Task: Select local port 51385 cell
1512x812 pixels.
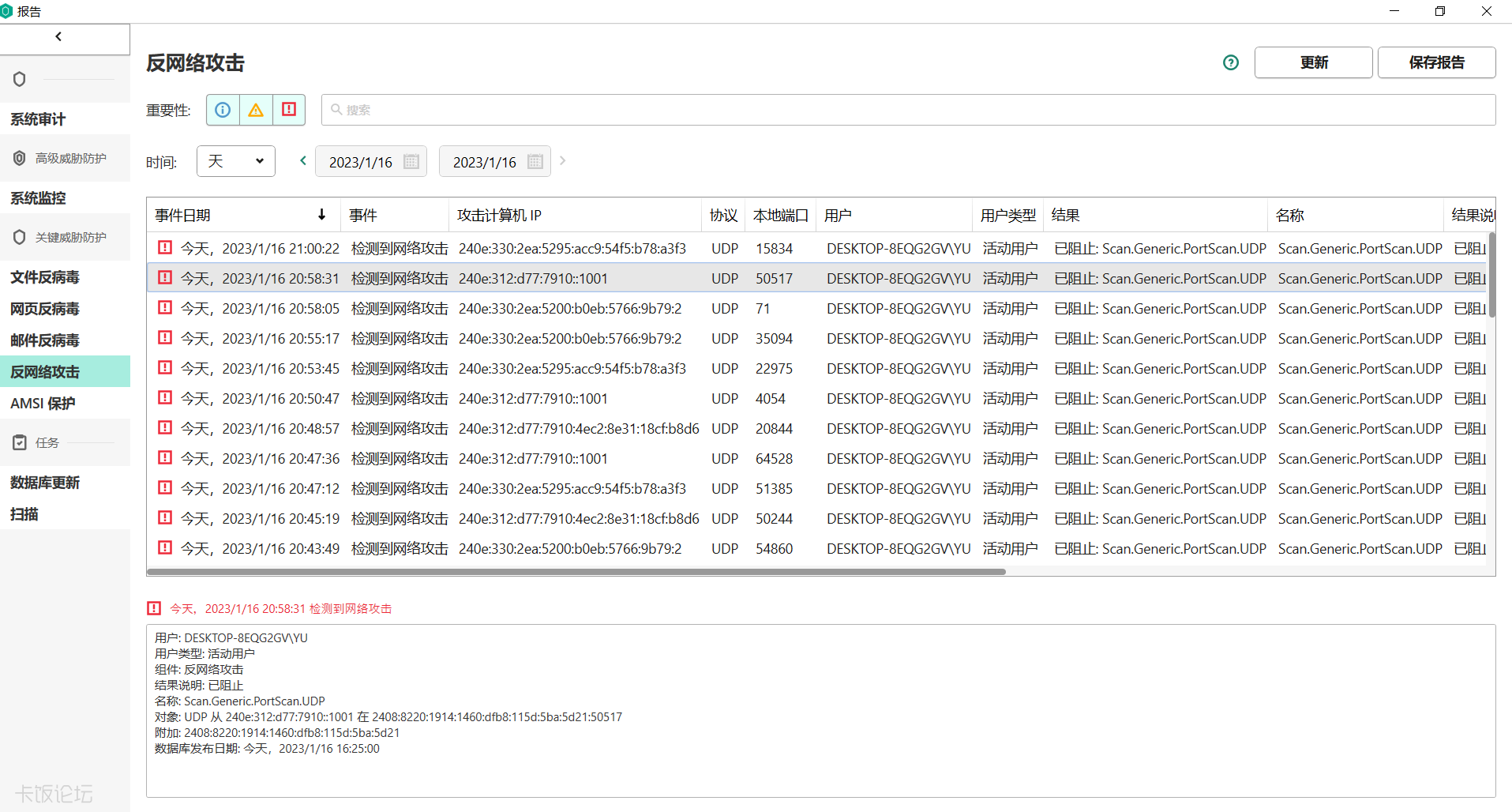Action: click(x=774, y=488)
